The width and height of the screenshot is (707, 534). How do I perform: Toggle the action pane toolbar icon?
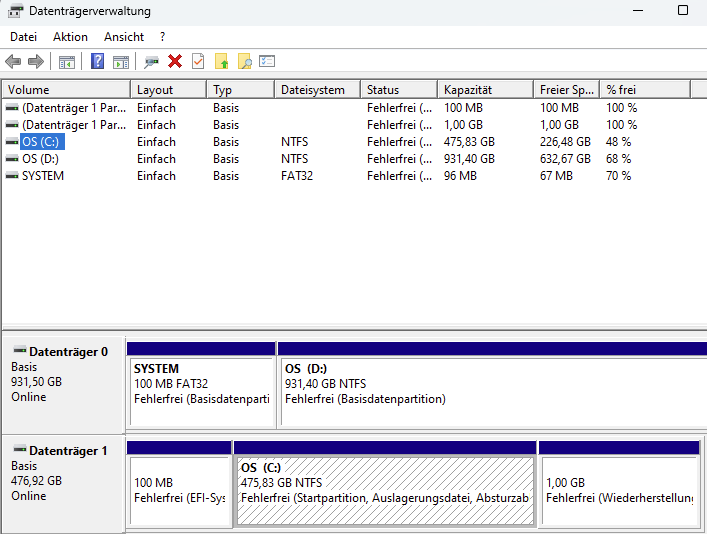[121, 62]
